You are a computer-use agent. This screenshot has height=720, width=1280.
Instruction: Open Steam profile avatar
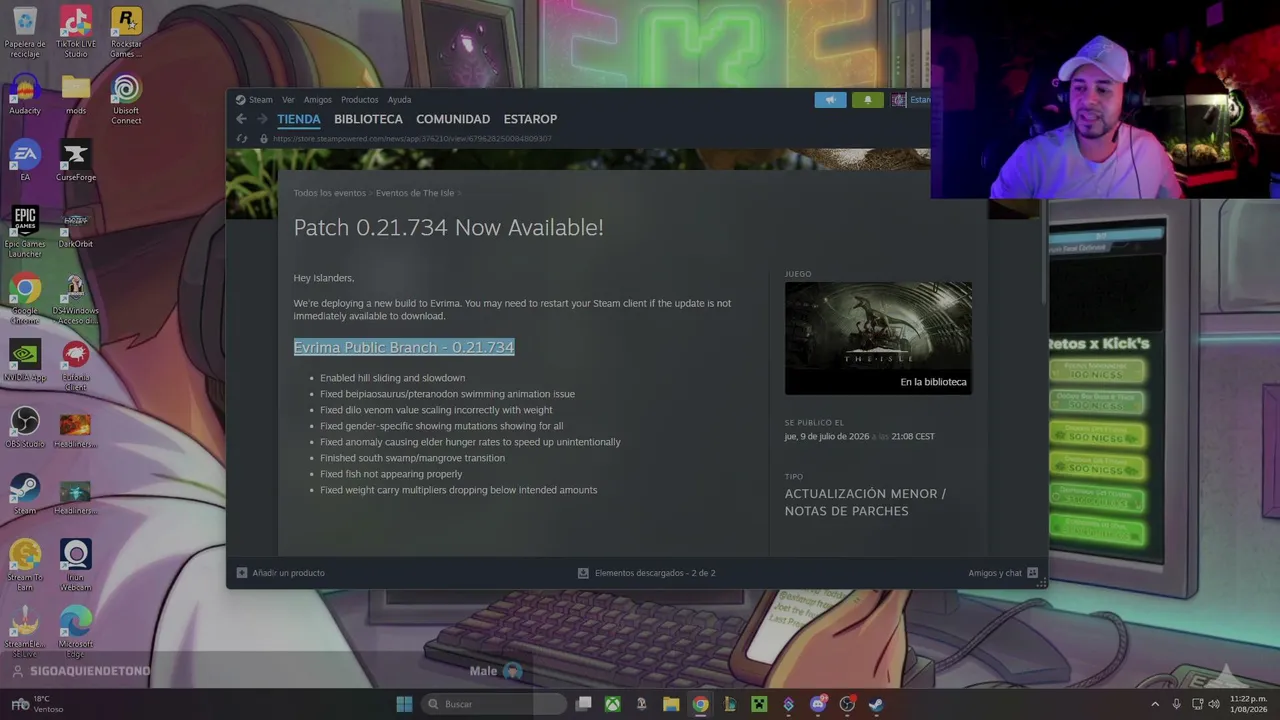coord(898,100)
